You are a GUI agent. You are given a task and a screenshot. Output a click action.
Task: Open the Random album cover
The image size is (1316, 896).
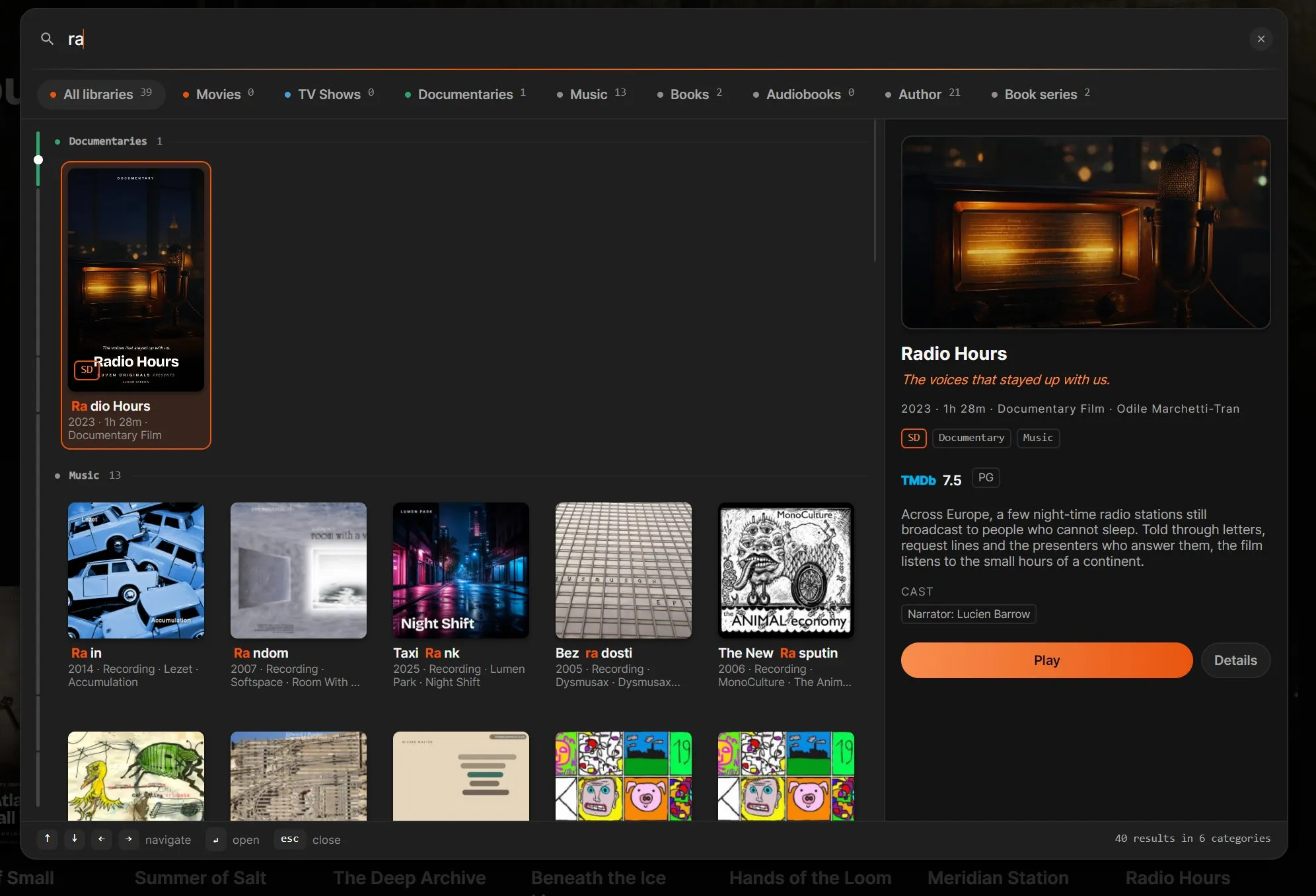pyautogui.click(x=299, y=570)
